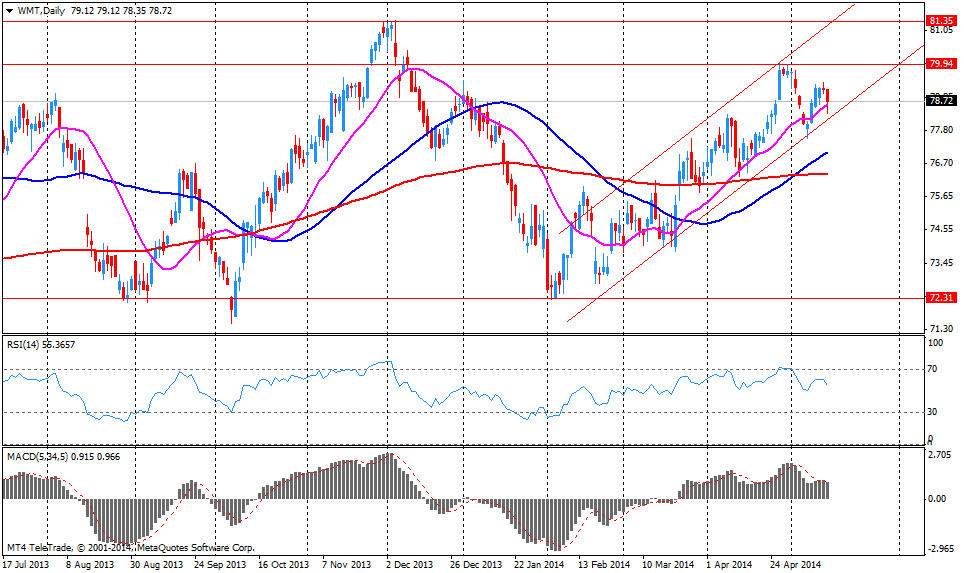This screenshot has width=964, height=573.
Task: Click the MT4 TeleTrade copyright text
Action: click(130, 548)
